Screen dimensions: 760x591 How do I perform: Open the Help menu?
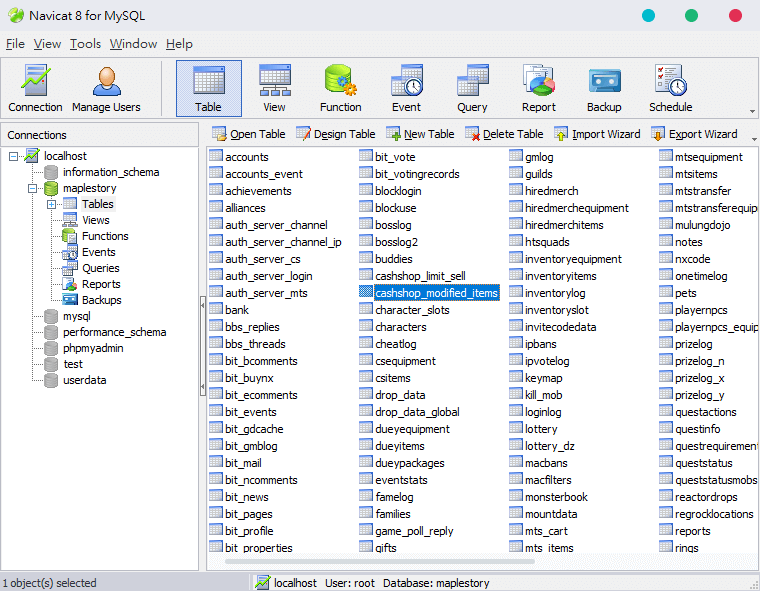pyautogui.click(x=179, y=44)
